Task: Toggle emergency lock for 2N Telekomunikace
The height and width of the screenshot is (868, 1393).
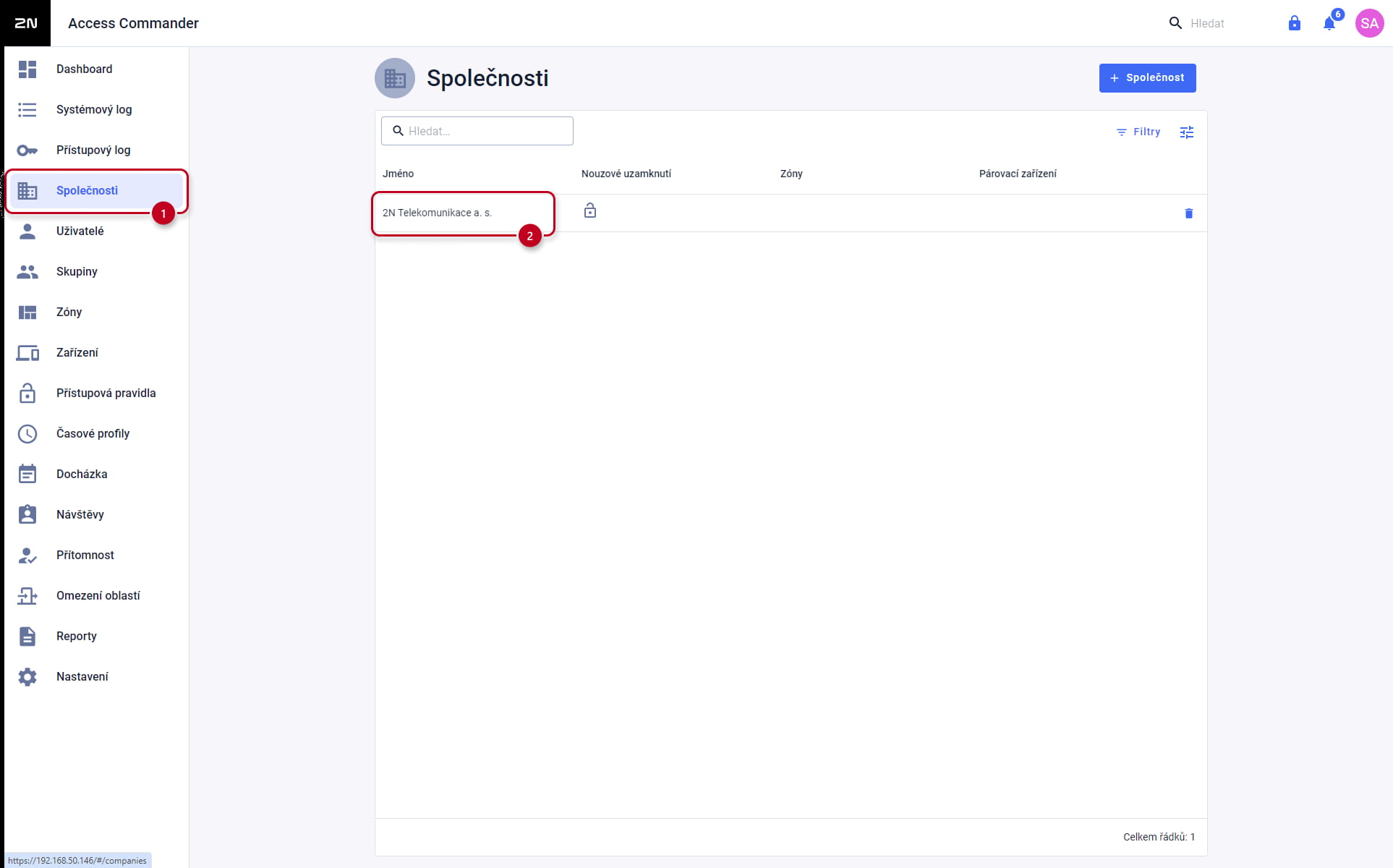Action: [x=590, y=211]
